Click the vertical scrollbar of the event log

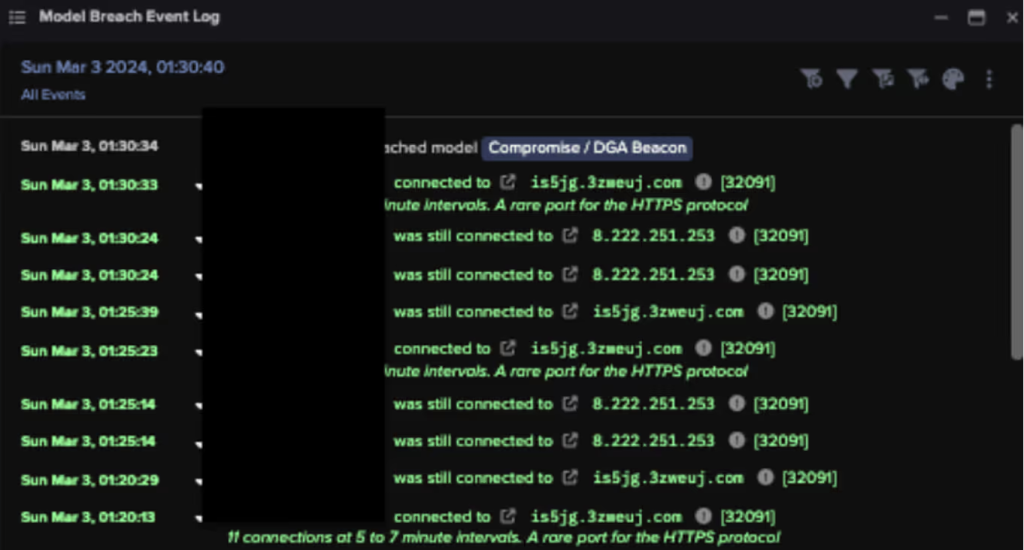click(x=1016, y=240)
